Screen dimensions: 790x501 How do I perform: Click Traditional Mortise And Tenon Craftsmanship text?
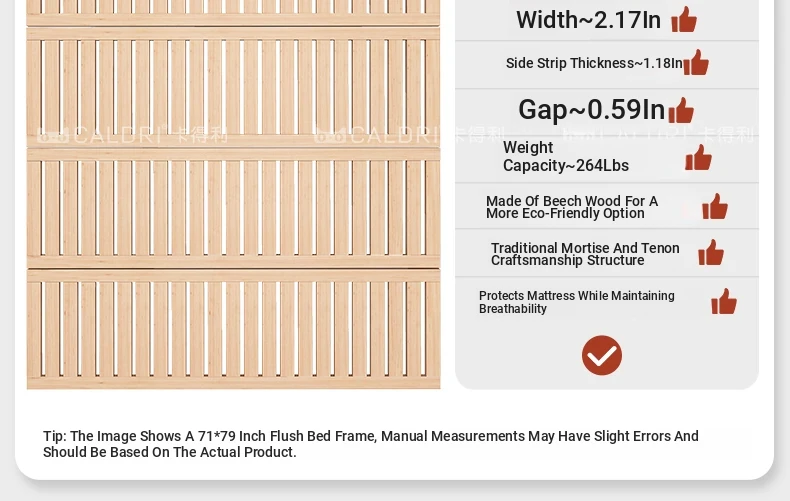point(585,253)
